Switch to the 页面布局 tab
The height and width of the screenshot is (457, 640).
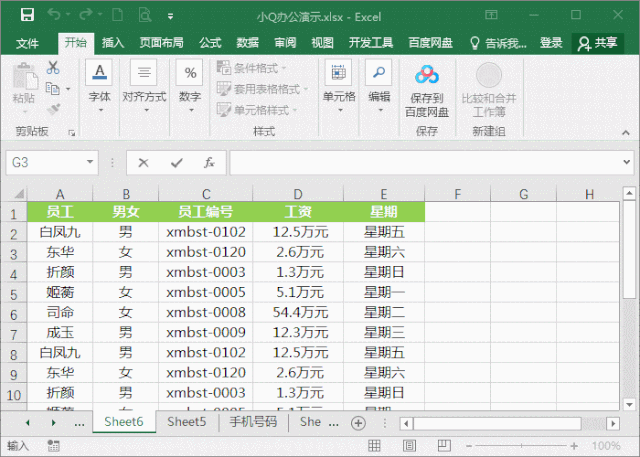(161, 42)
